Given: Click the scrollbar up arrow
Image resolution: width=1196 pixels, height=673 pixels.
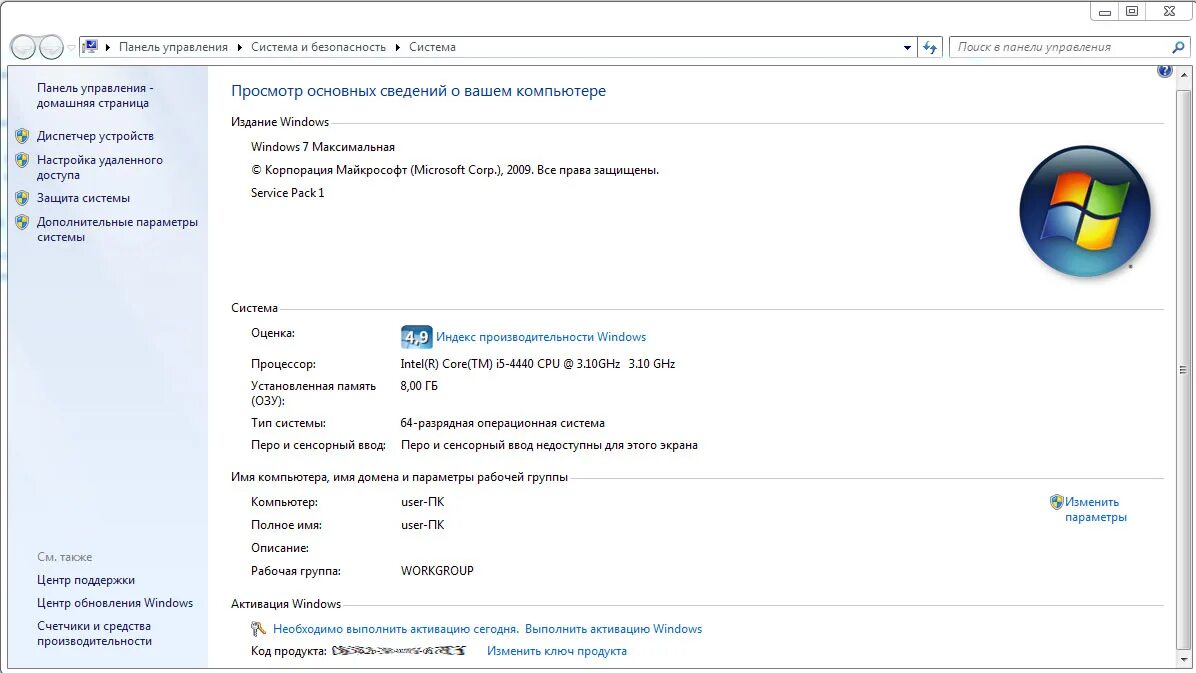Looking at the screenshot, I should pos(1184,76).
